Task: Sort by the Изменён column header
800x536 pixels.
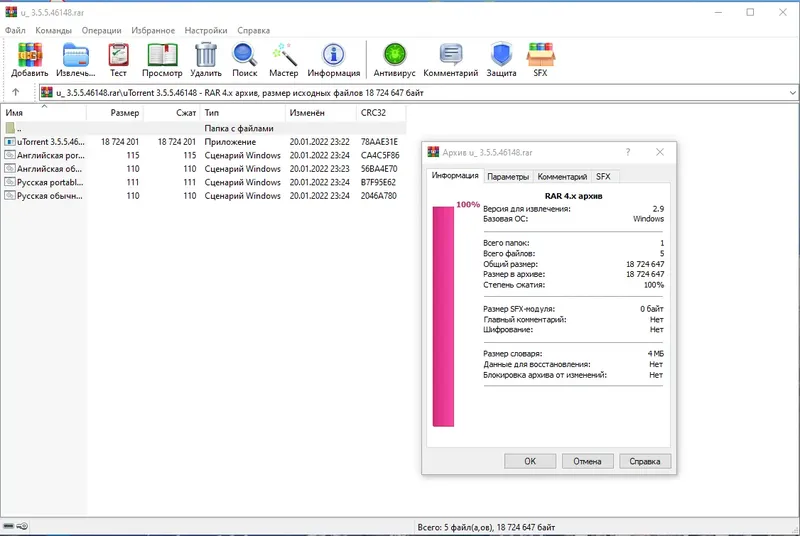Action: (321, 113)
